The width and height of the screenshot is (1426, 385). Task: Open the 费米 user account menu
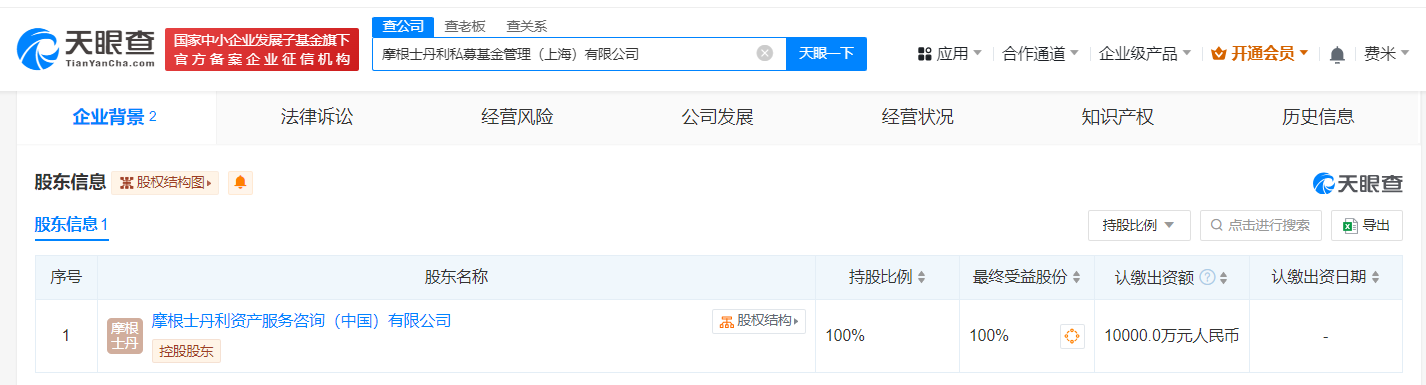click(x=1387, y=53)
